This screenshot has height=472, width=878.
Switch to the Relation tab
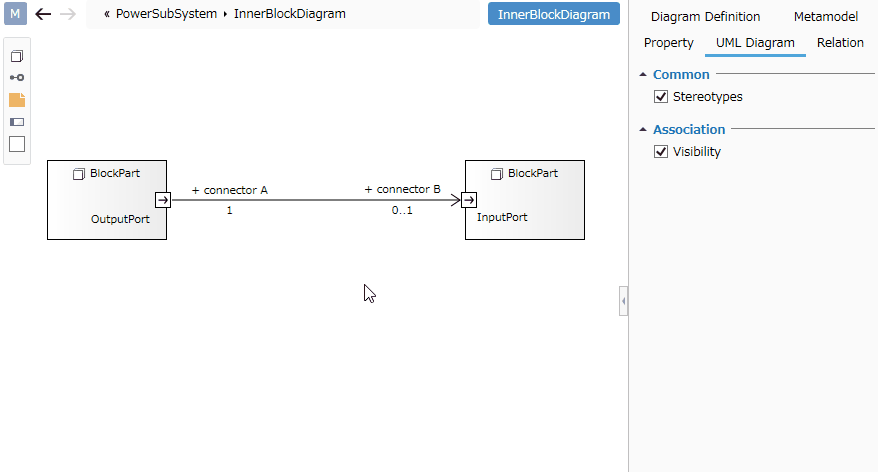[840, 43]
